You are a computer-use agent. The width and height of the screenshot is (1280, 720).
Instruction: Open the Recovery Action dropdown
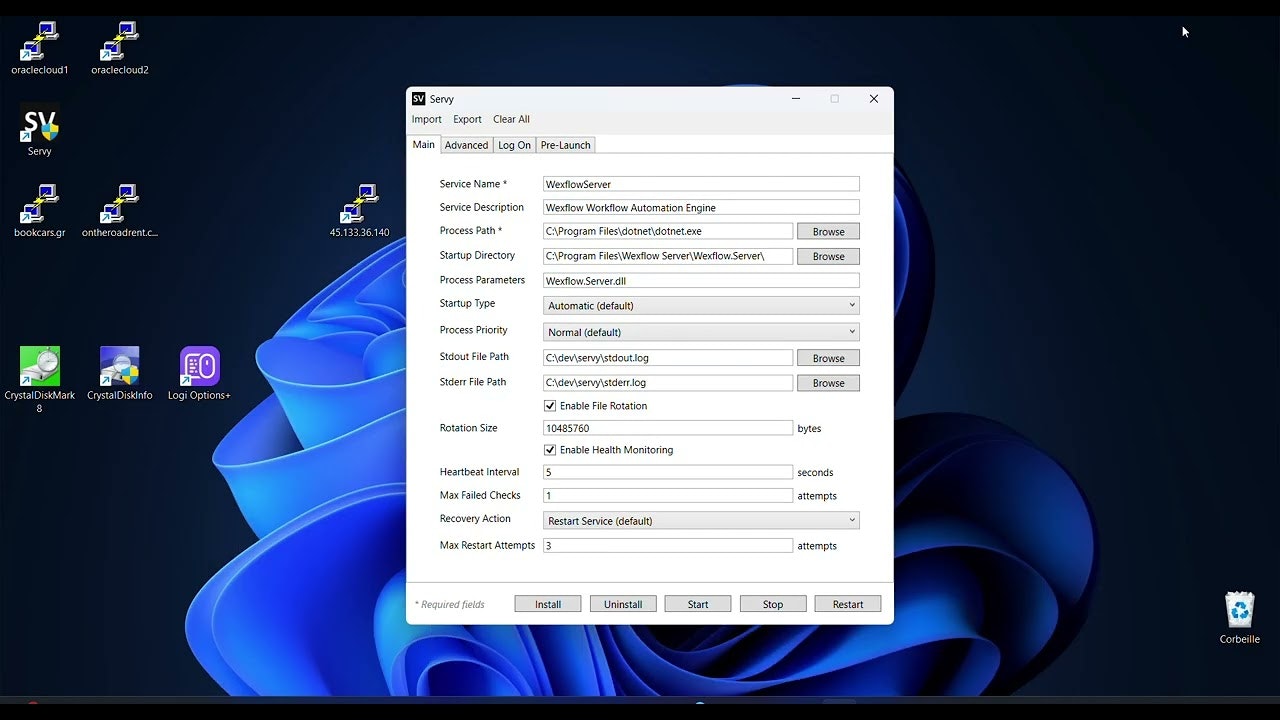[701, 521]
